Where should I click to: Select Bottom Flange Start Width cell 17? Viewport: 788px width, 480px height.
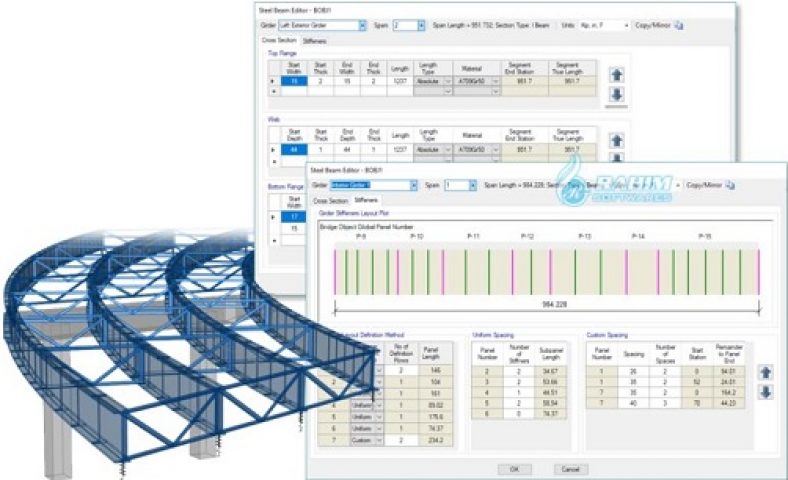point(294,217)
